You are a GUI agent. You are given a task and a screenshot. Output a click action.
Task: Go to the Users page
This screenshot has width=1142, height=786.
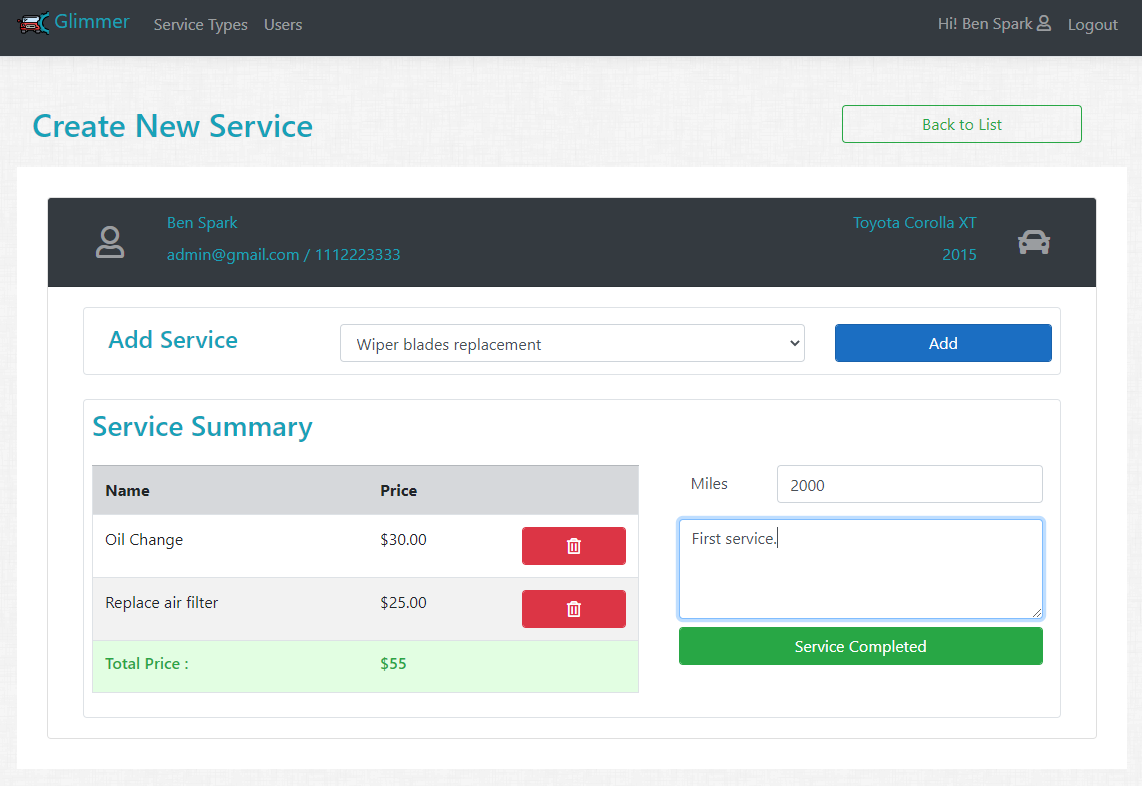[x=283, y=25]
